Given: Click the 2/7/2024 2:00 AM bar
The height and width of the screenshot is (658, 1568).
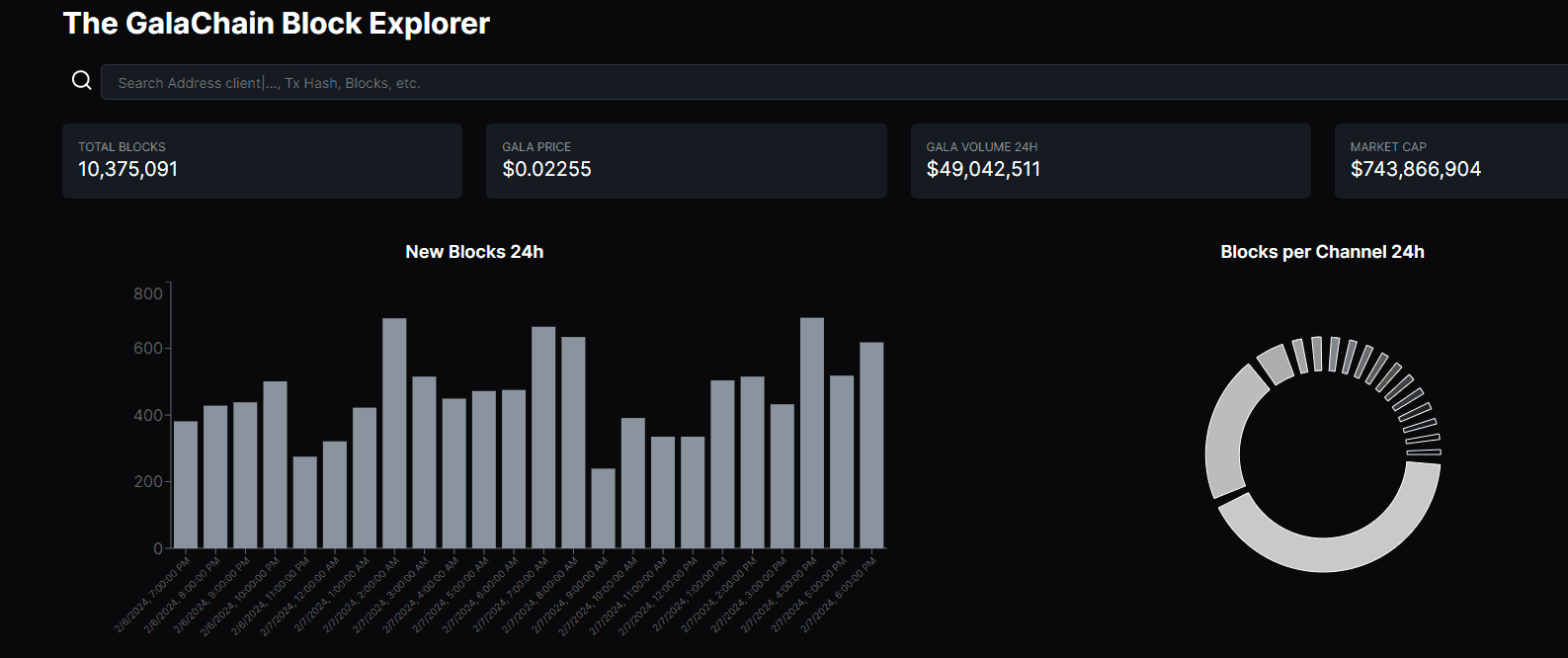Looking at the screenshot, I should click(394, 433).
